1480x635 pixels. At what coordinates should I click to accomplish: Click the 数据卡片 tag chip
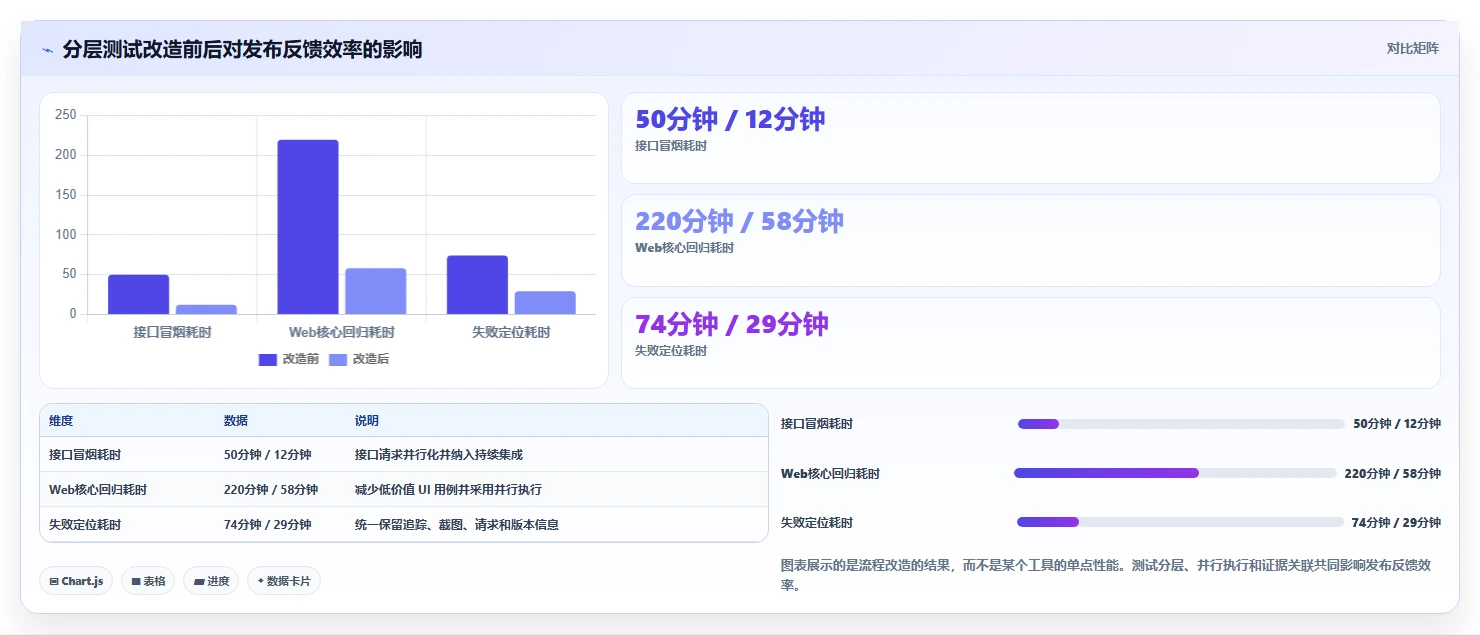(x=284, y=581)
